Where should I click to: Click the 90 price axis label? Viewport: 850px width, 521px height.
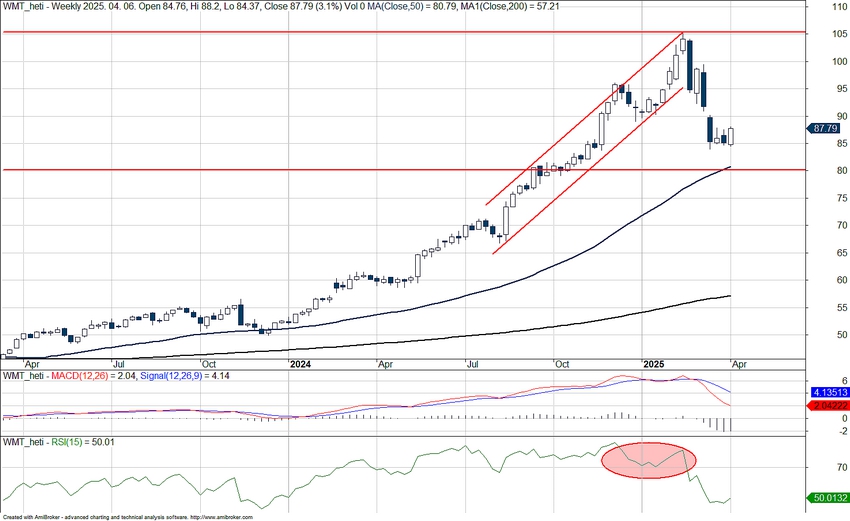coord(842,116)
